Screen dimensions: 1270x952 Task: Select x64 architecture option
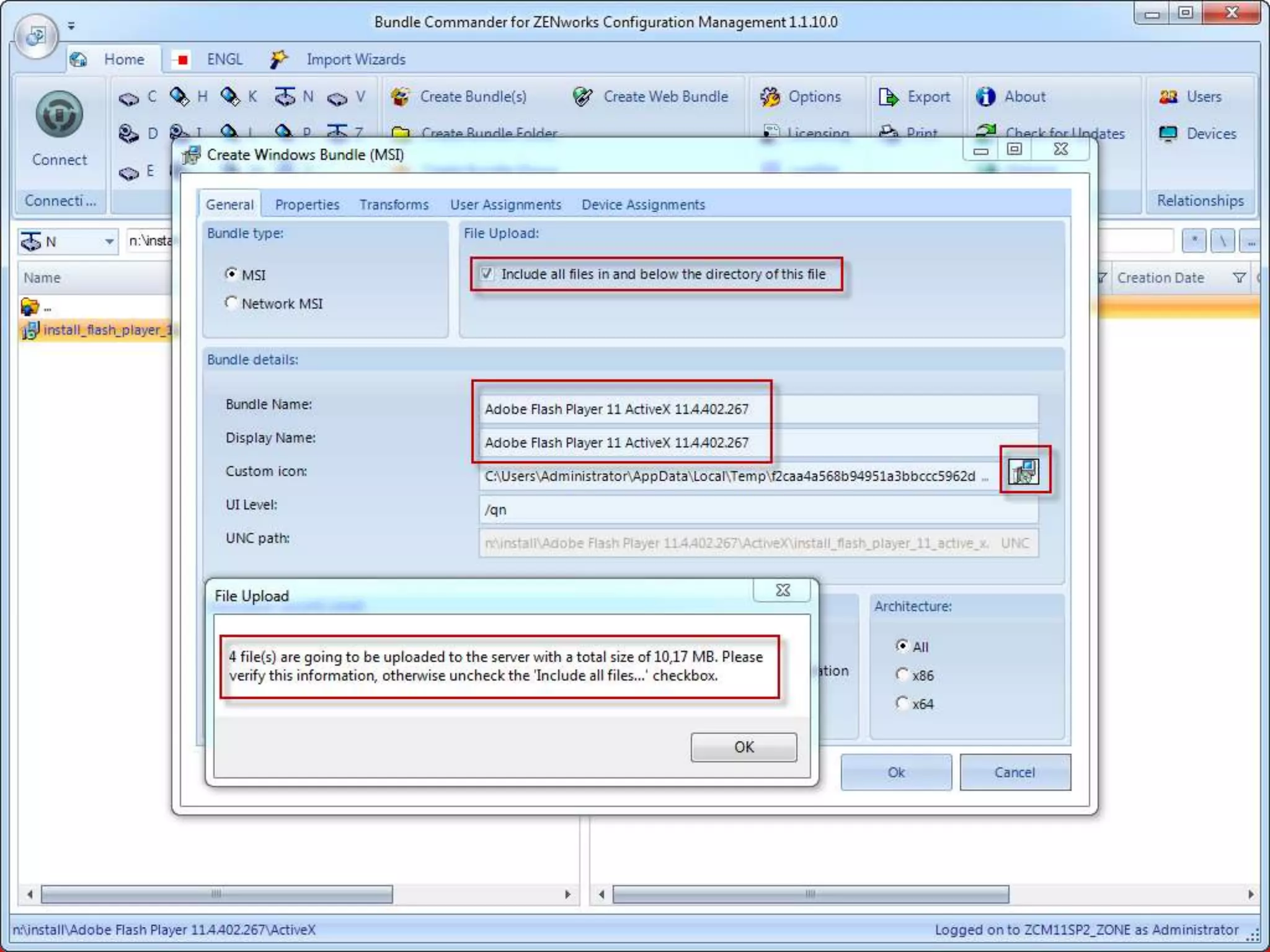coord(902,703)
